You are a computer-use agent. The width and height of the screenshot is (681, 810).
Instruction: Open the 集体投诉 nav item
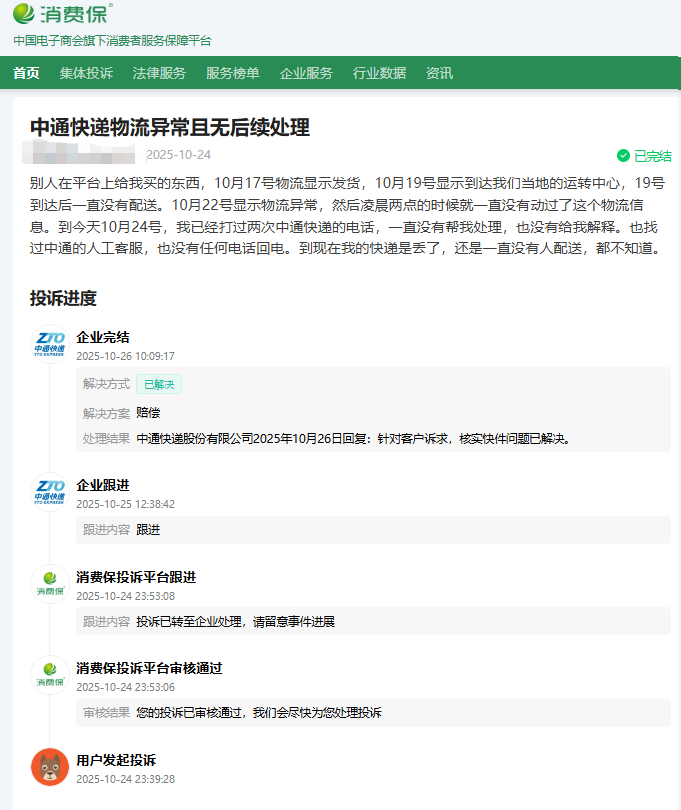point(86,73)
